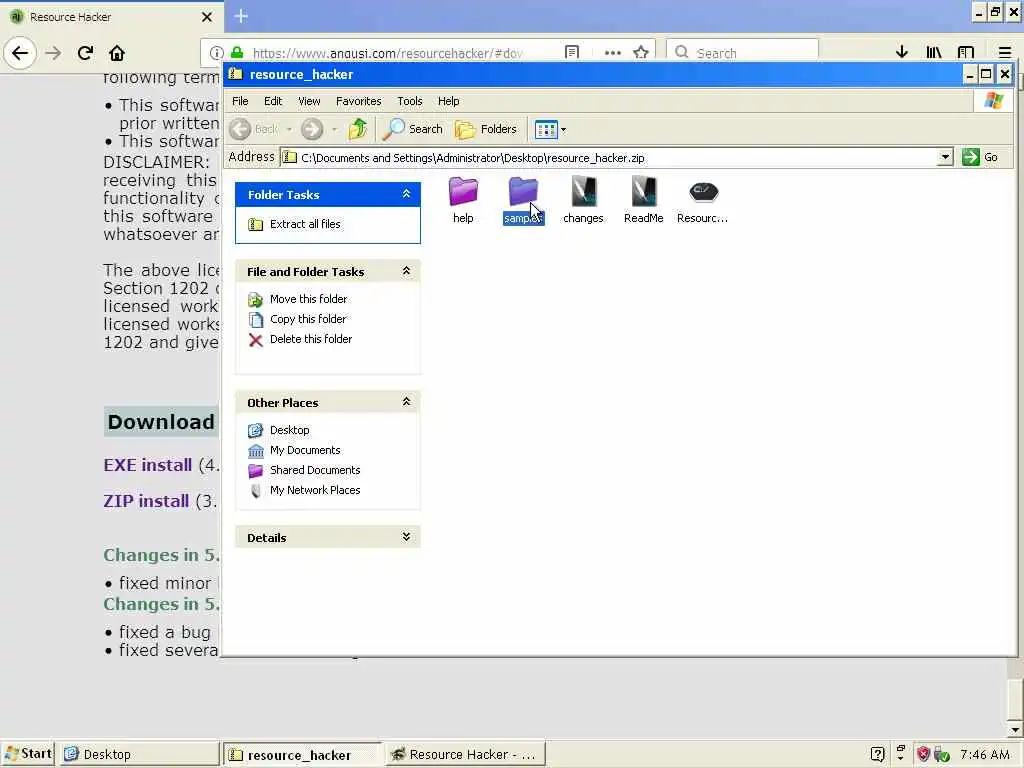Open the File menu

click(240, 101)
